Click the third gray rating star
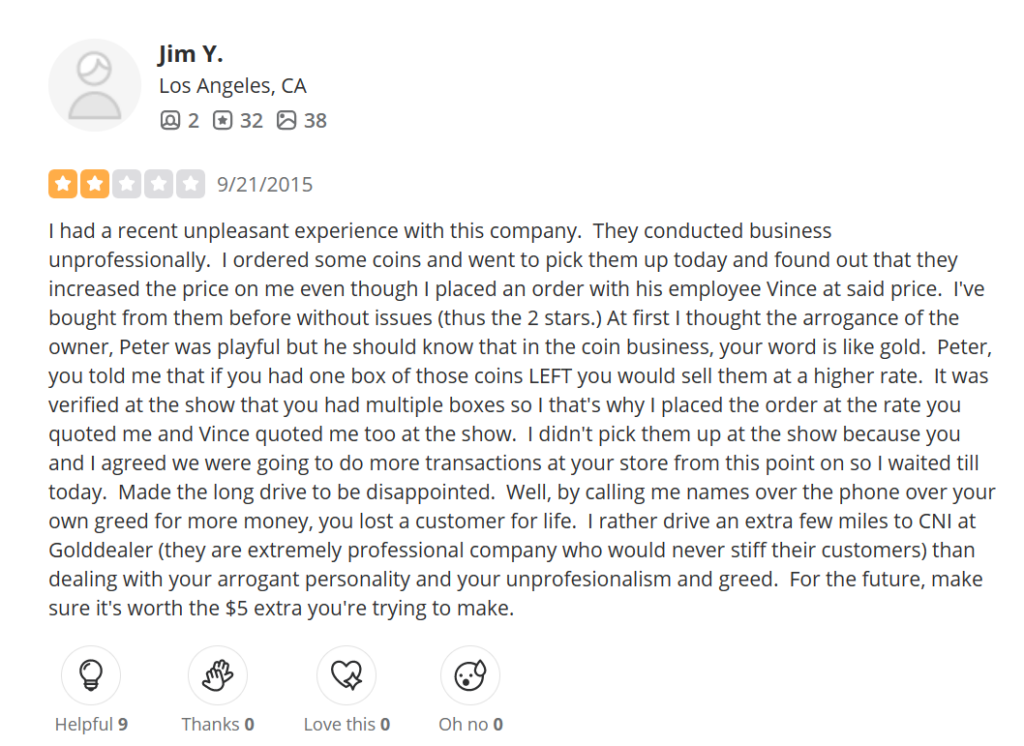Screen dimensions: 1024x746 click(127, 184)
